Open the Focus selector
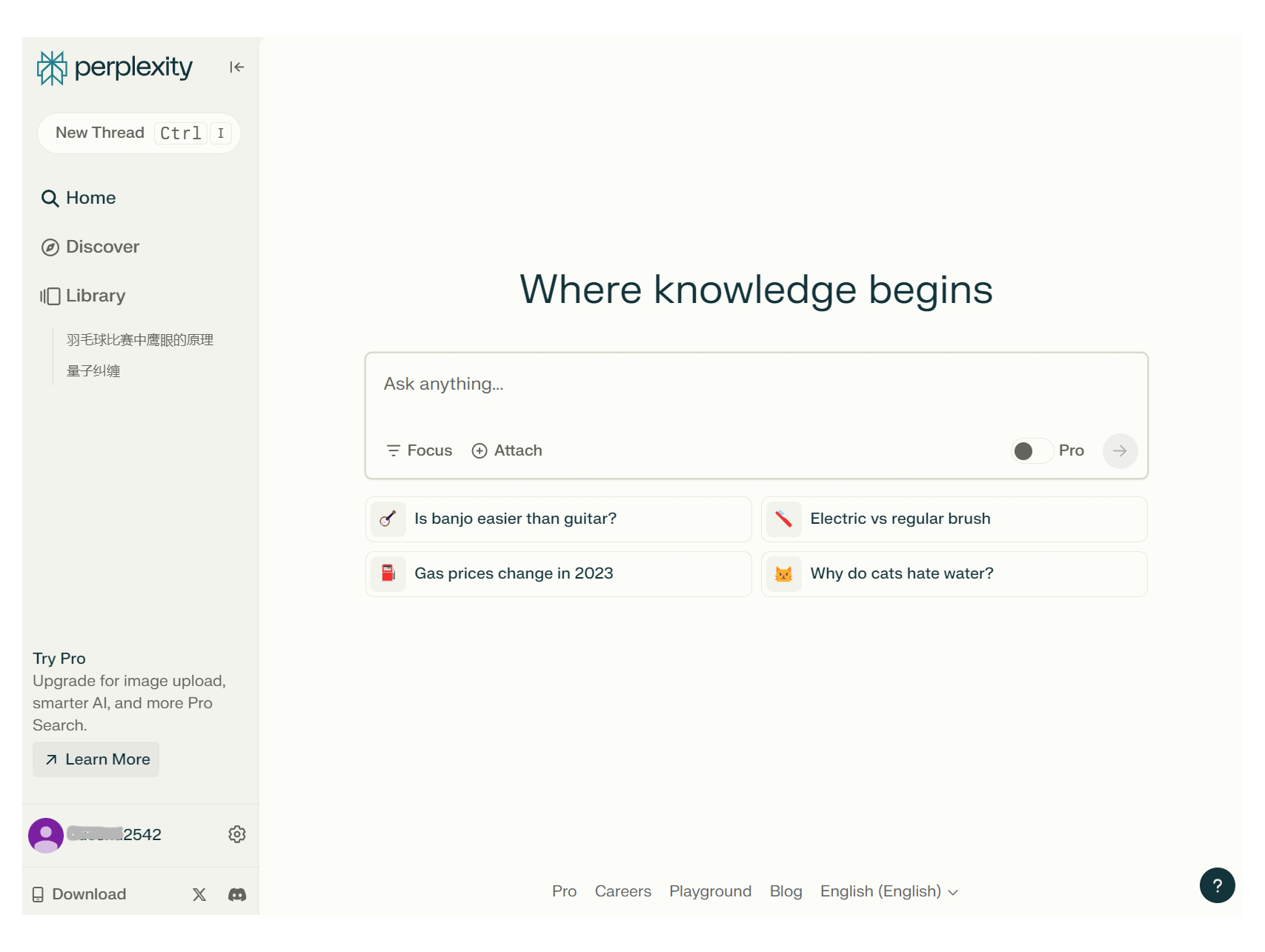1265x952 pixels. pyautogui.click(x=419, y=450)
